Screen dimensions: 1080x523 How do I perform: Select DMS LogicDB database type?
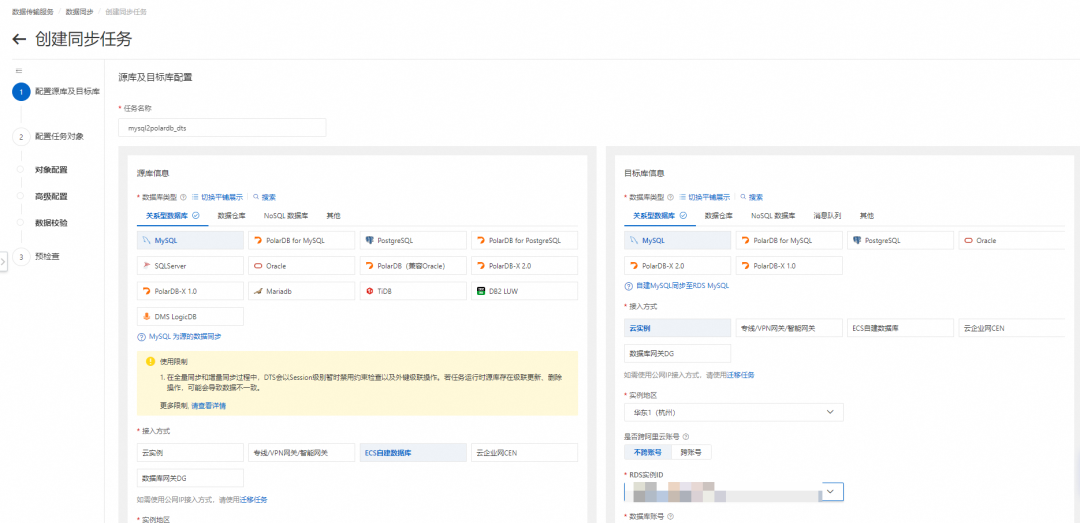[x=191, y=316]
